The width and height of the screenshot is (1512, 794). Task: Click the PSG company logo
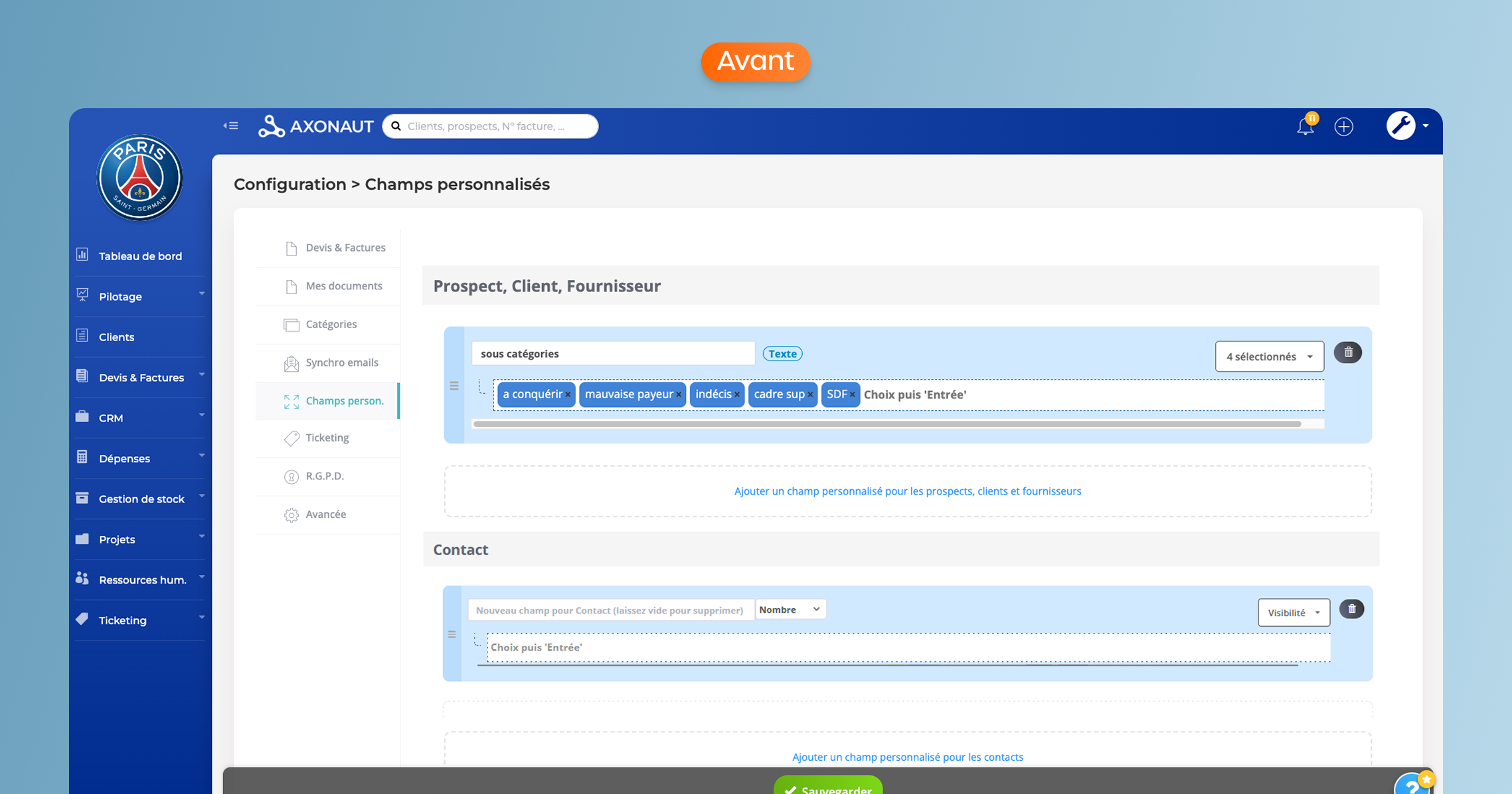coord(139,178)
